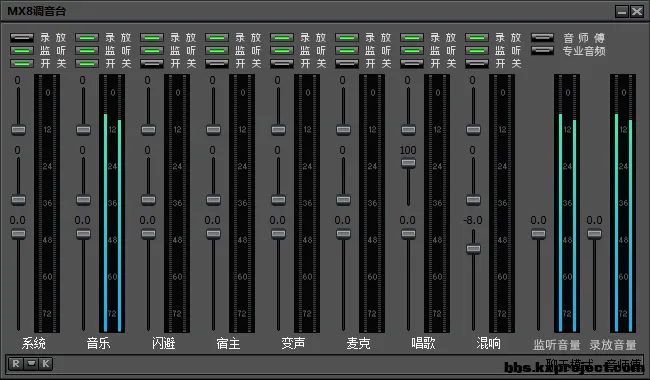Toggle 录放 for the 变声 channel

pos(282,38)
